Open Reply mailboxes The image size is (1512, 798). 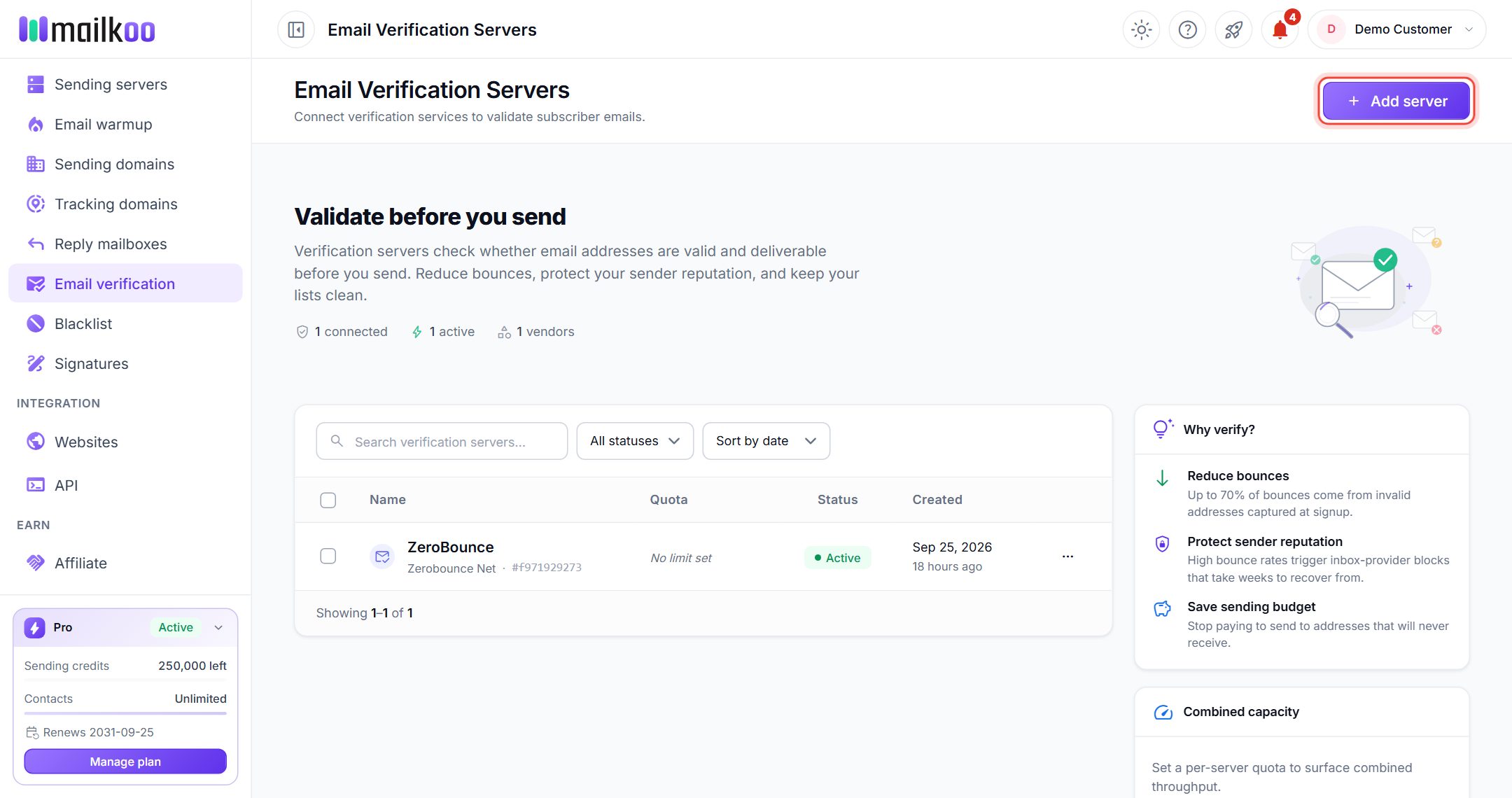pyautogui.click(x=125, y=244)
